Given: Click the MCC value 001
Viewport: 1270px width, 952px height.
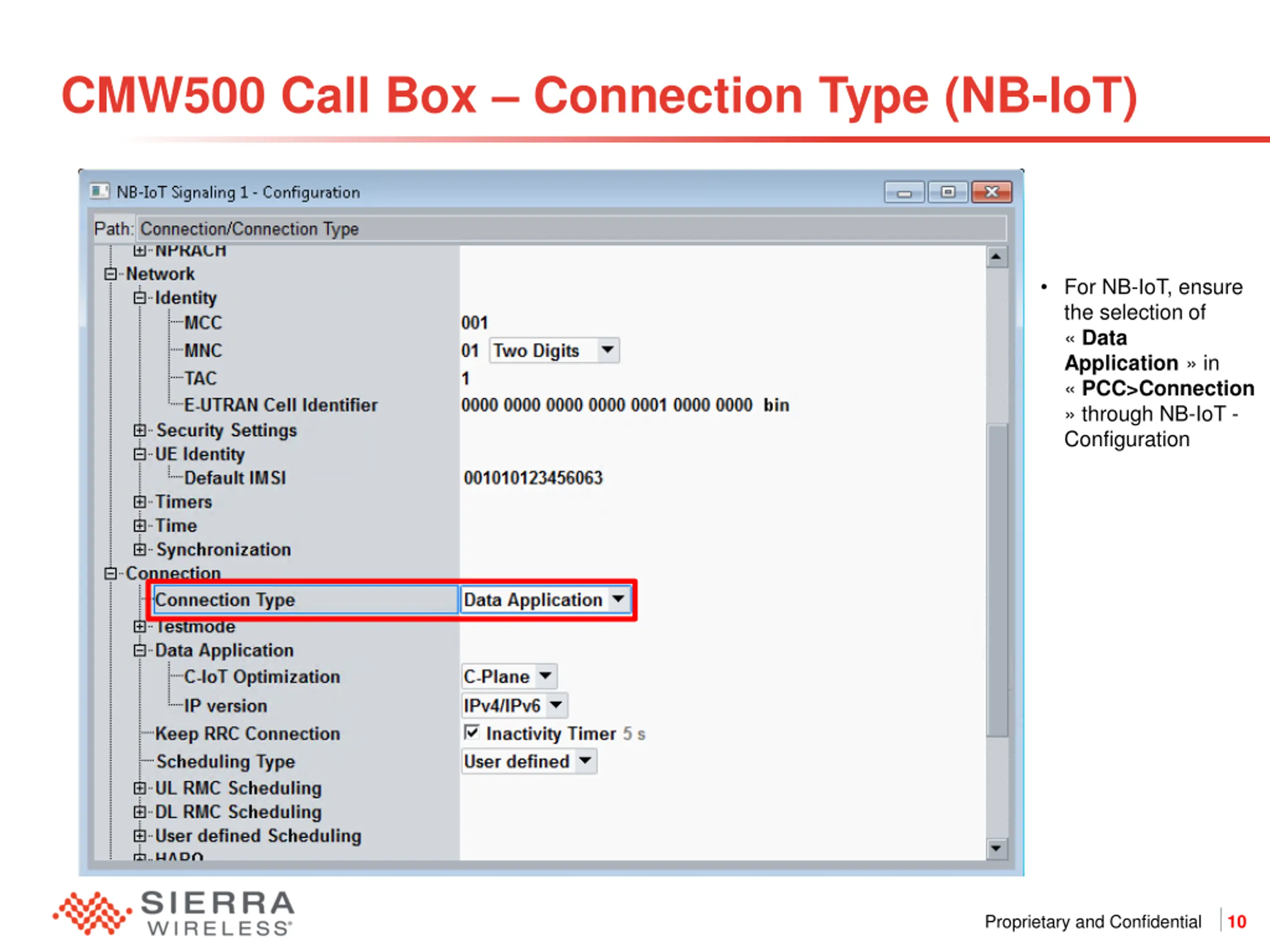Looking at the screenshot, I should [x=474, y=323].
